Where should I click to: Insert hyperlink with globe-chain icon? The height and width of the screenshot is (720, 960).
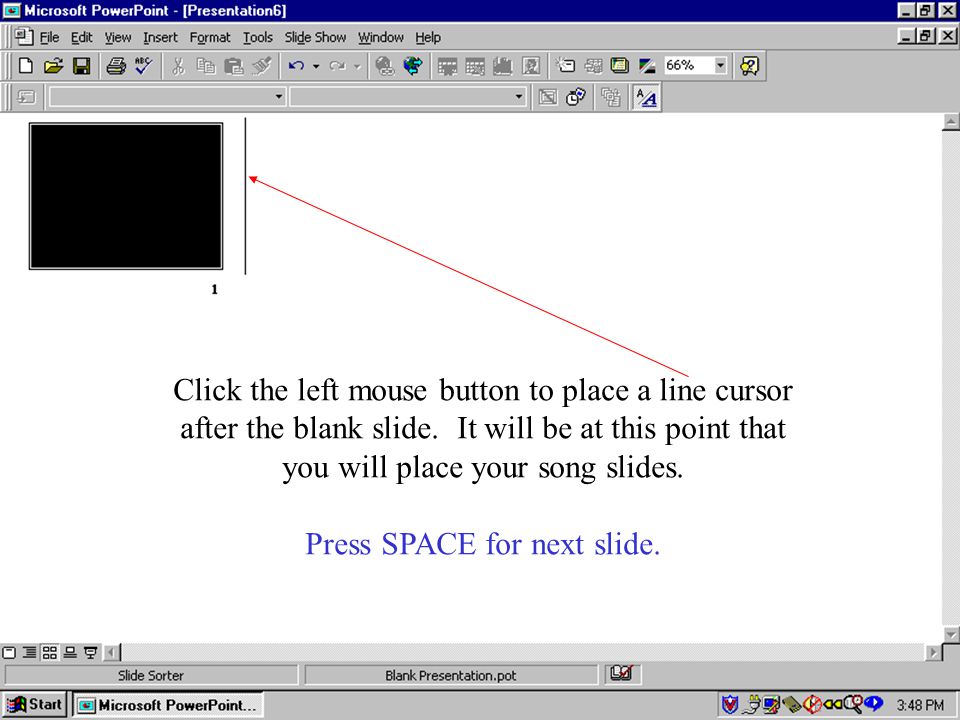384,66
